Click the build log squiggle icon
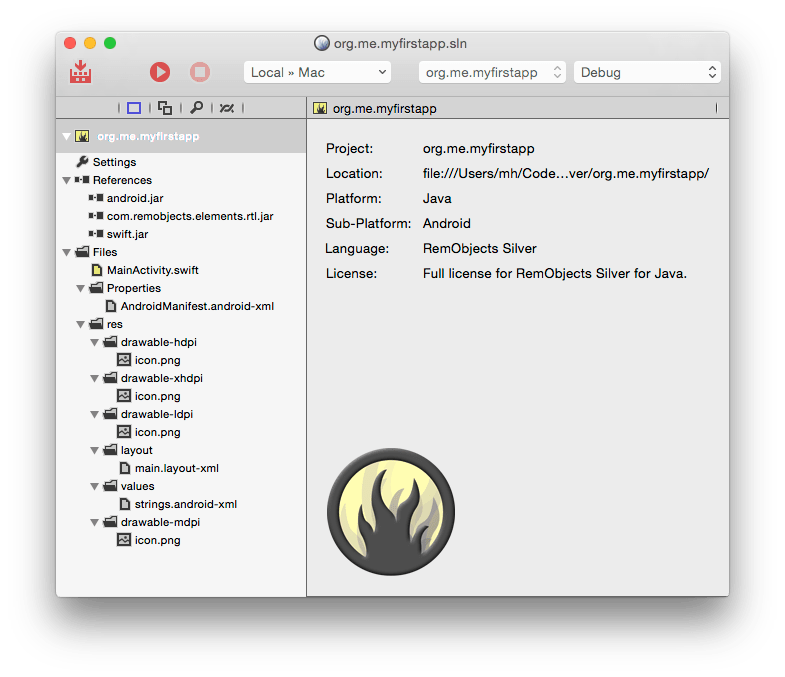The height and width of the screenshot is (677, 785). 227,108
